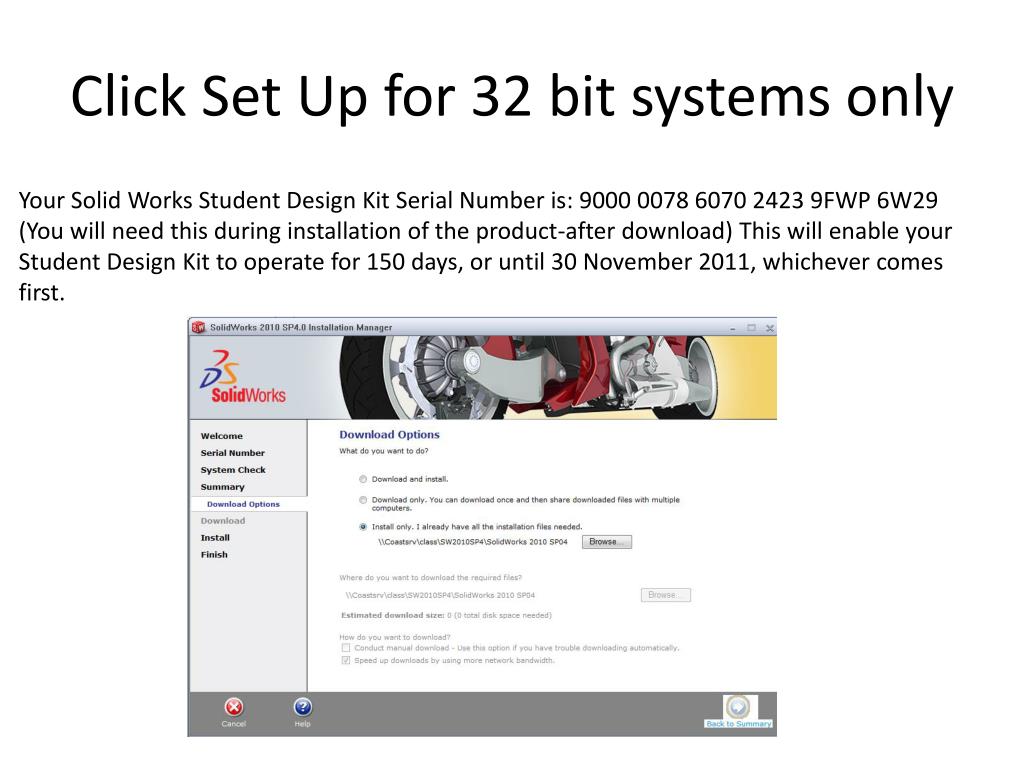This screenshot has height=768, width=1024.
Task: Click the 'How do you want to download?' label
Action: [394, 637]
